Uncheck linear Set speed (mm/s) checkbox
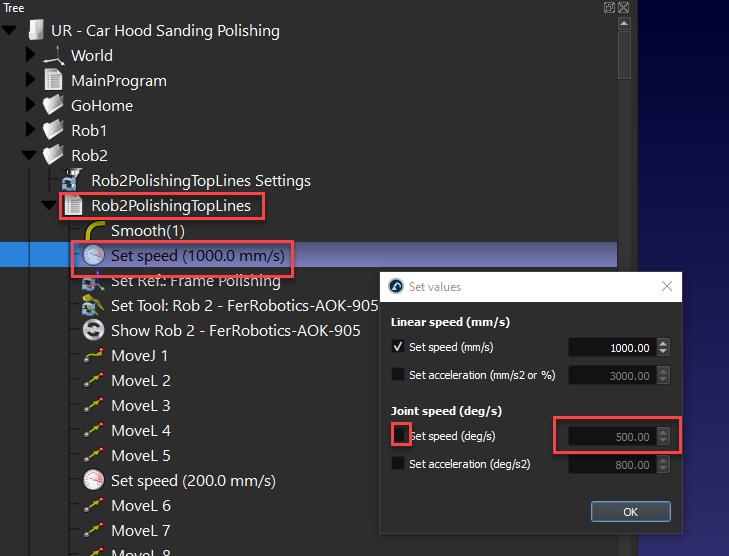The width and height of the screenshot is (729, 556). pos(398,346)
